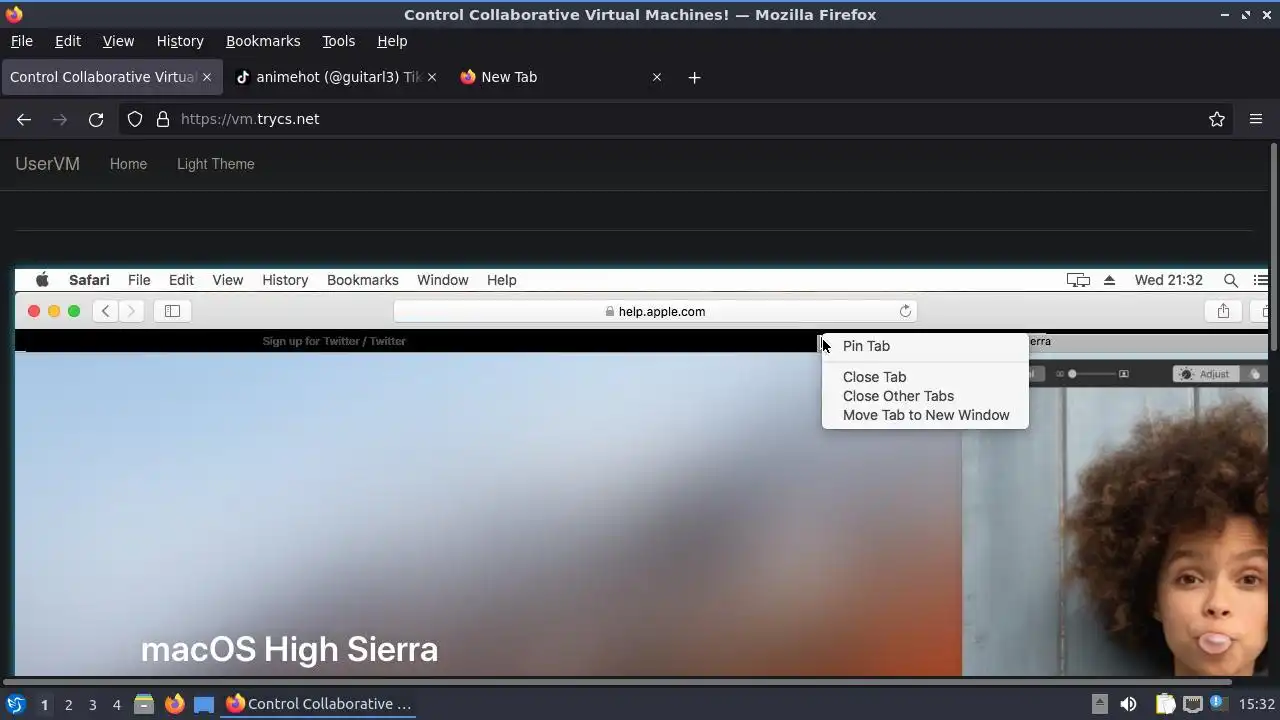Switch to workspace 3 in taskbar
This screenshot has height=720, width=1280.
pos(92,704)
